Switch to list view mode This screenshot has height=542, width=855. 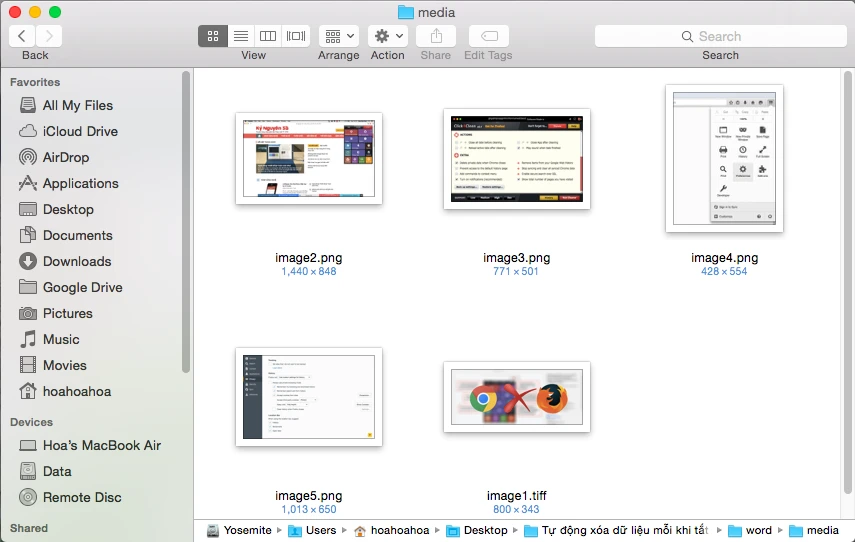click(240, 36)
